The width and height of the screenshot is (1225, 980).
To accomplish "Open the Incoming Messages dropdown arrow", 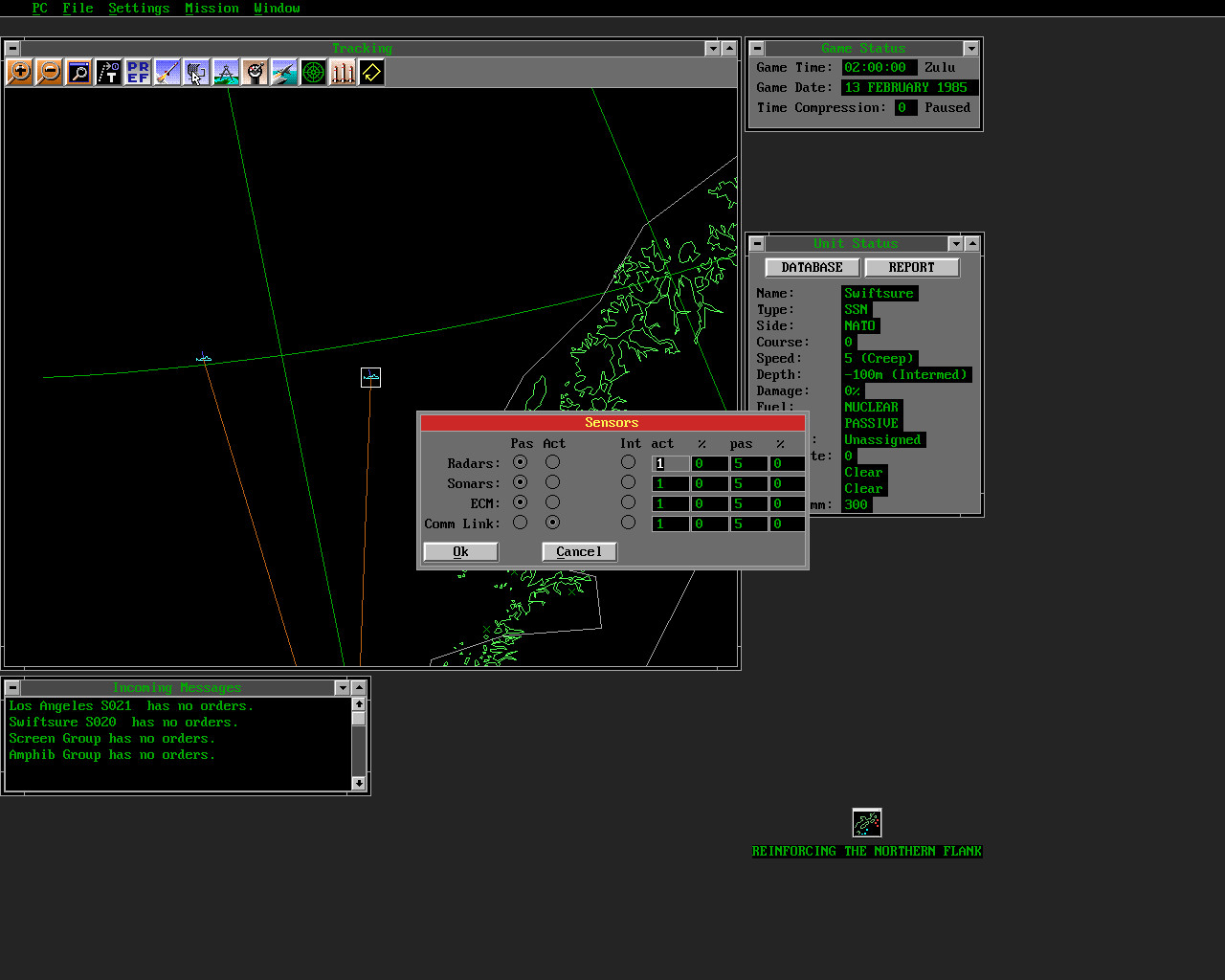I will point(342,688).
